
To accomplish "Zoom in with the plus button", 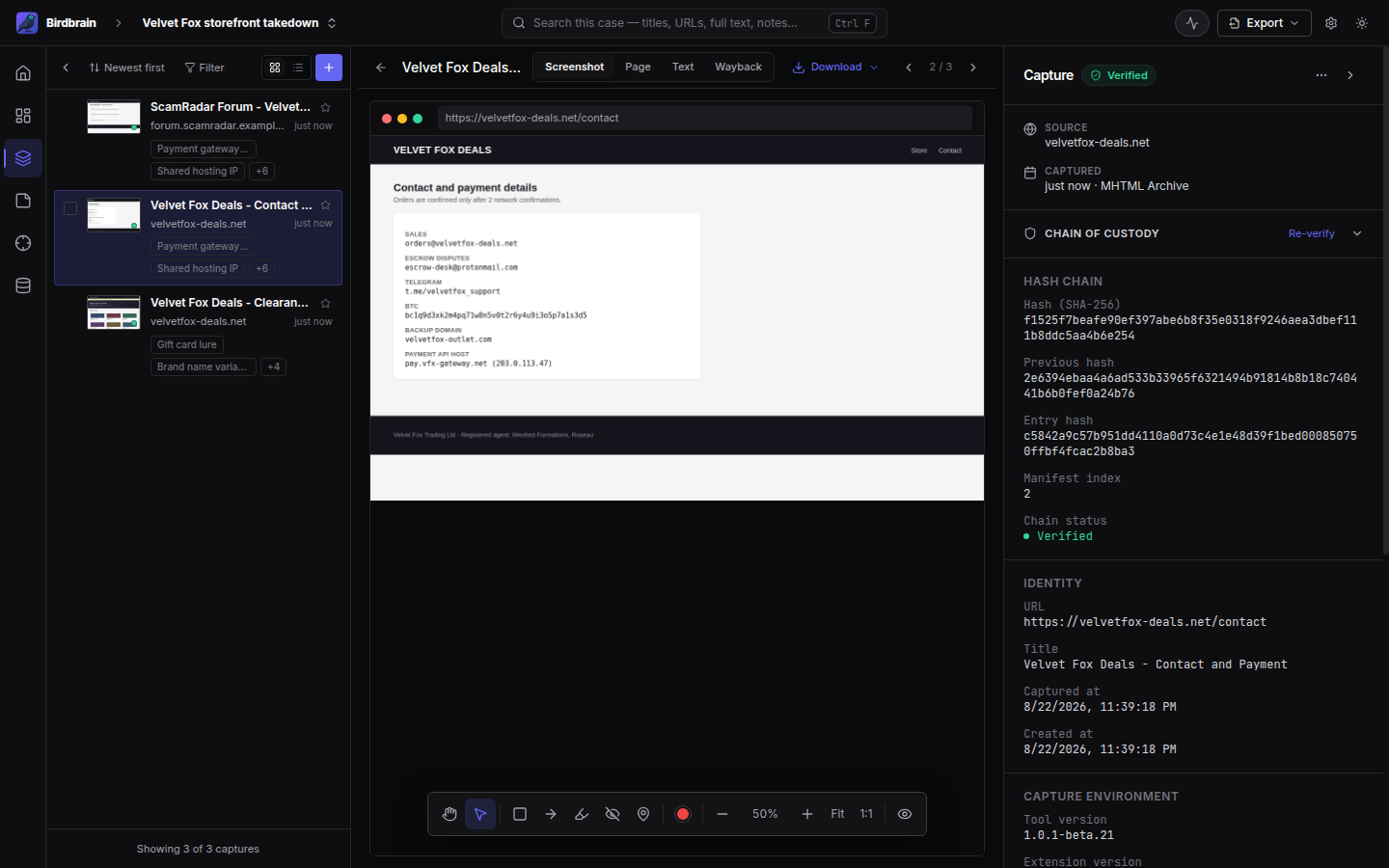I will click(807, 814).
